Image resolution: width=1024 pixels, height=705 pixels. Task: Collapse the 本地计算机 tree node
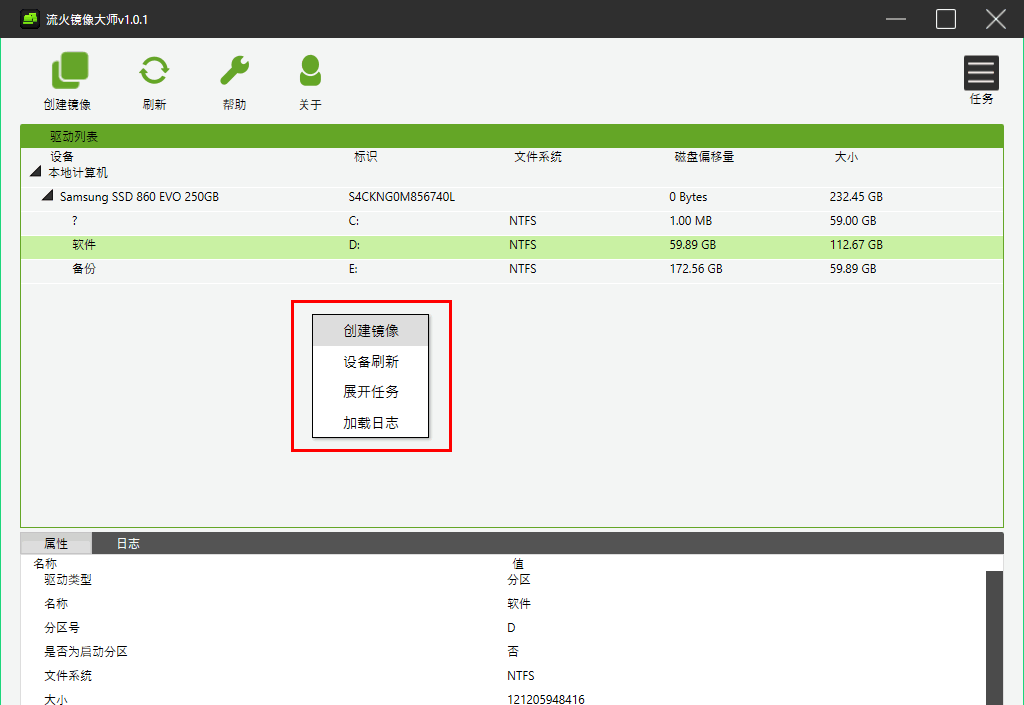36,172
